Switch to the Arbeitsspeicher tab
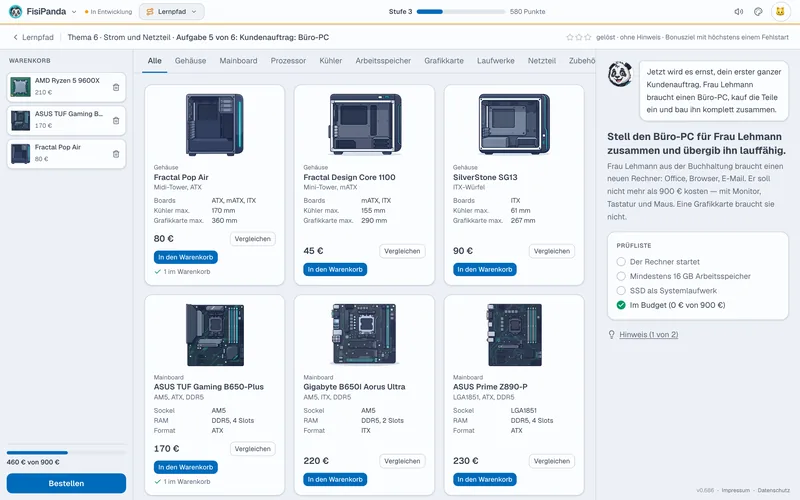Viewport: 800px width, 500px height. tap(383, 61)
